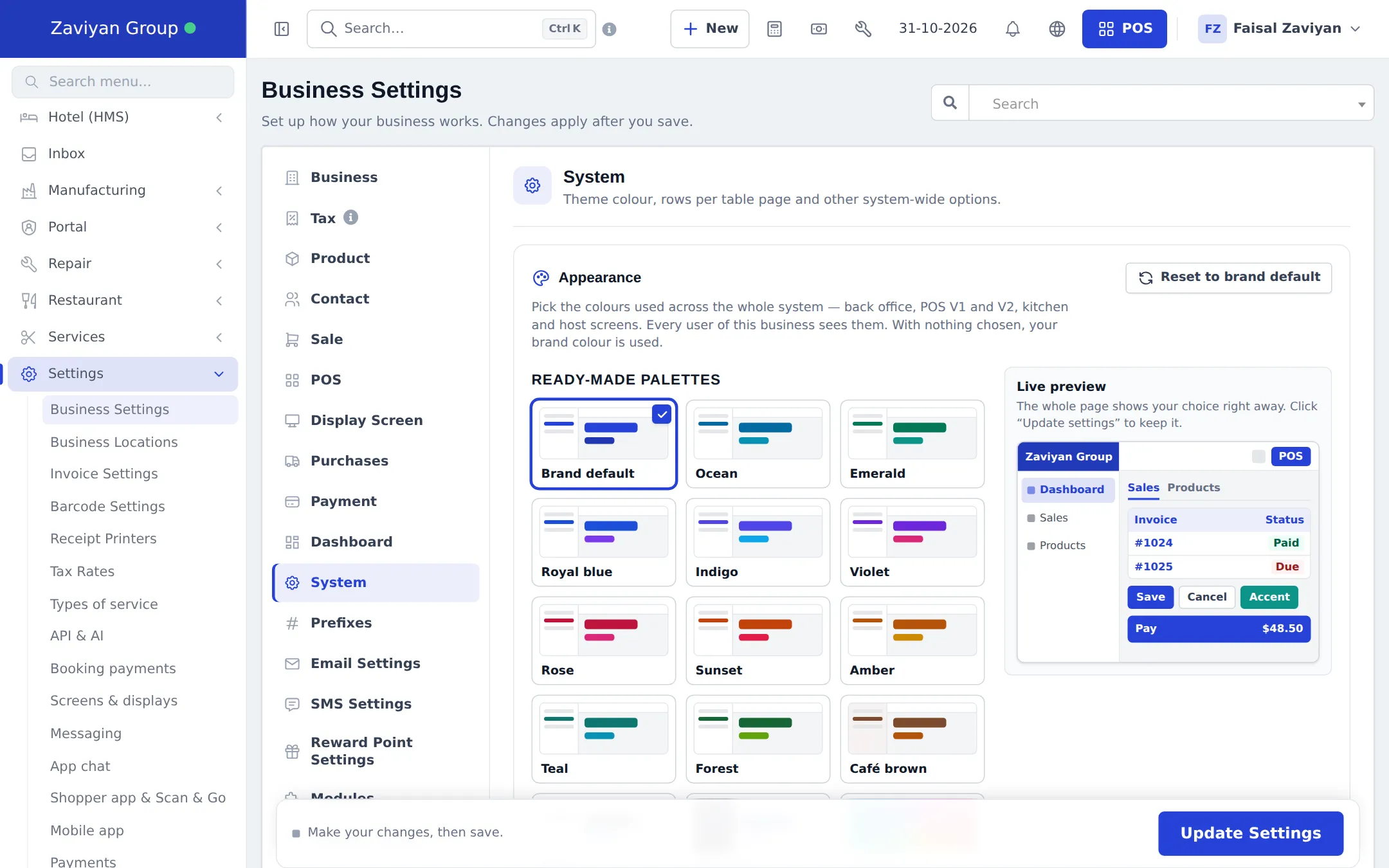The image size is (1389, 868).
Task: Select the Royal blue palette
Action: (603, 542)
